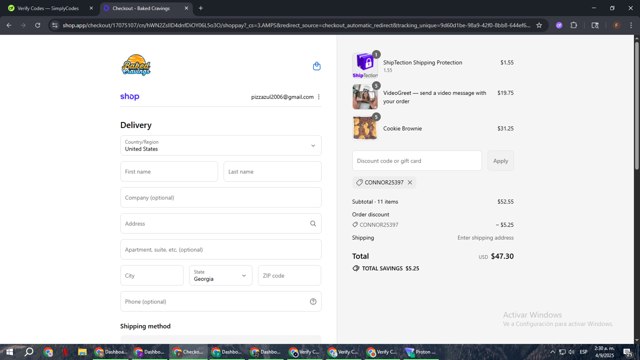This screenshot has height=360, width=640.
Task: Open the State dropdown showing Georgia
Action: click(x=220, y=276)
